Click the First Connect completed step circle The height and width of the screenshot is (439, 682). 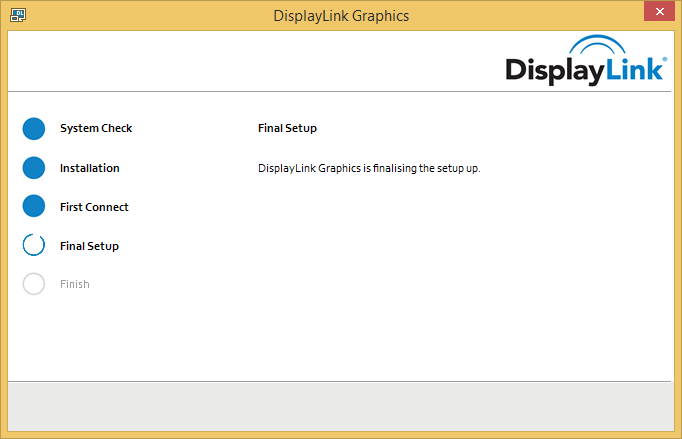click(34, 206)
